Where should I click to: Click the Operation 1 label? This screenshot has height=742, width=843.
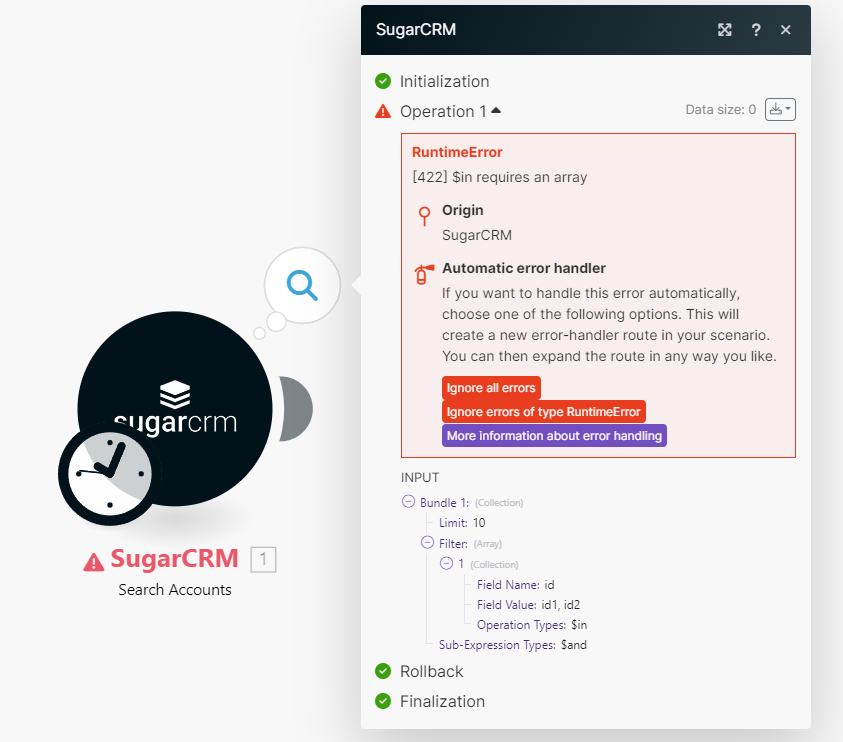click(x=443, y=111)
